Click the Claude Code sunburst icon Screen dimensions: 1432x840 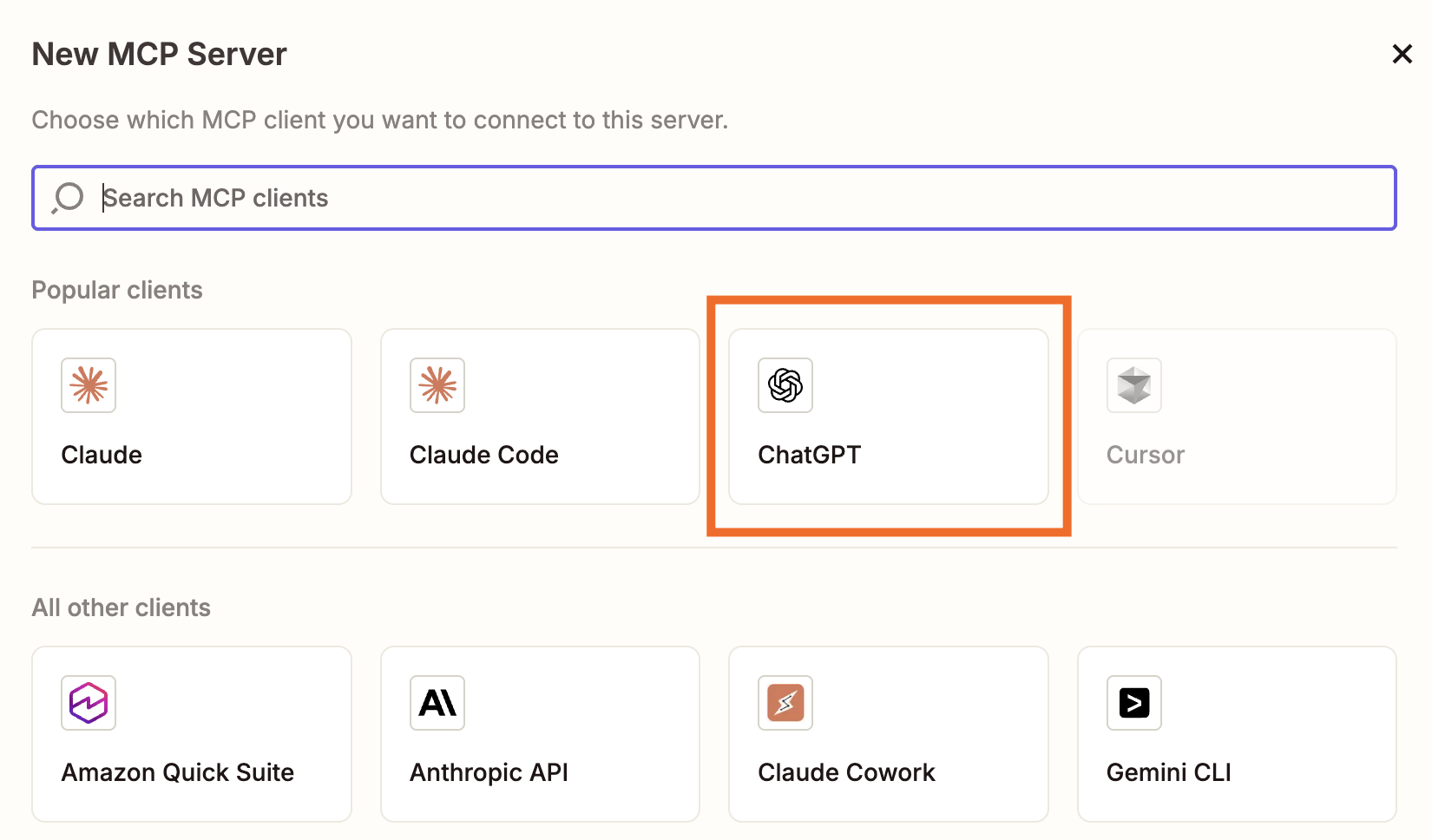pyautogui.click(x=437, y=385)
